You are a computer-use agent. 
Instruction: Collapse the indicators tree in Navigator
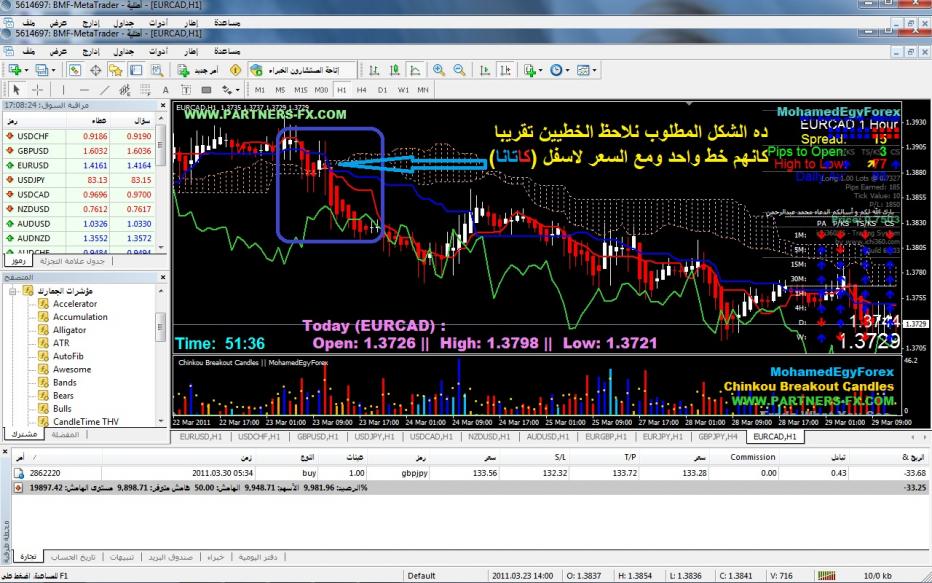[14, 291]
